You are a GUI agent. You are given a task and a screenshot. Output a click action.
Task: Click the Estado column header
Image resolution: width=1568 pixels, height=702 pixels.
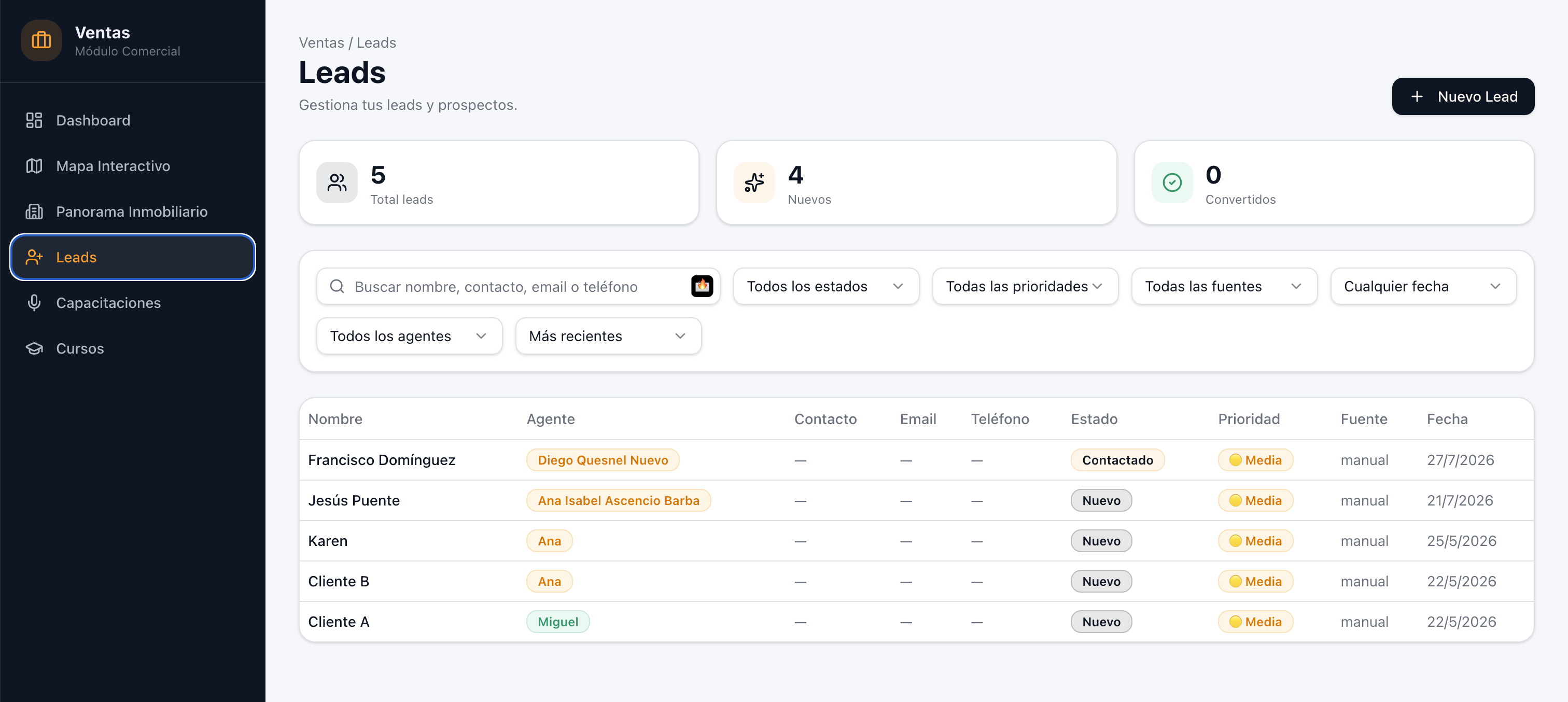[x=1094, y=419]
